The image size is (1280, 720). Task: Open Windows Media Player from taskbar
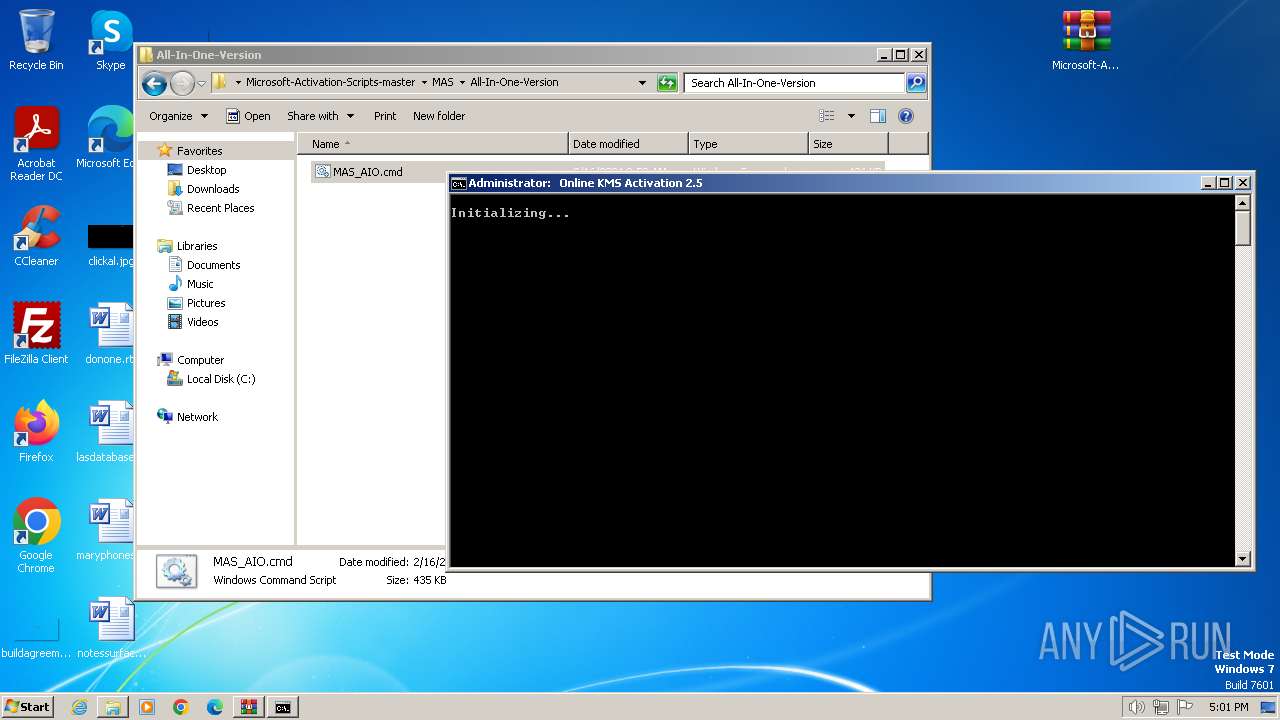click(147, 707)
